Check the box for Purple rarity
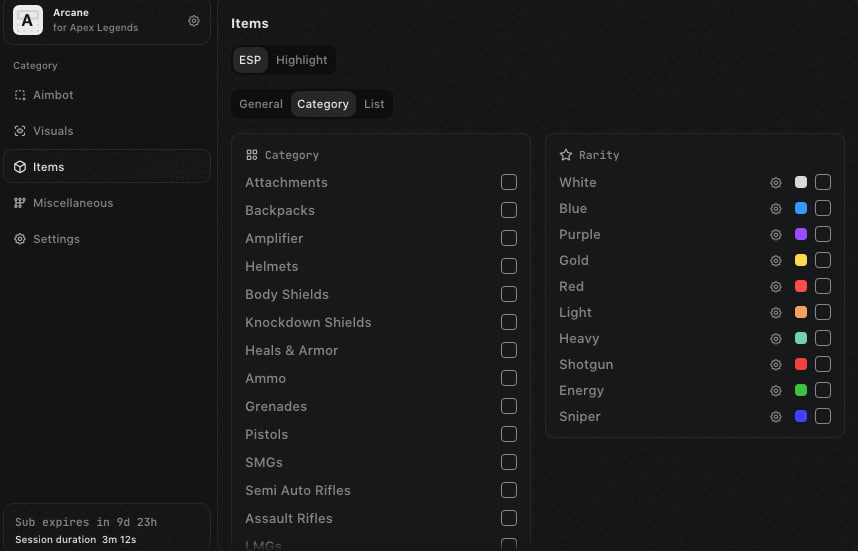 click(x=823, y=234)
